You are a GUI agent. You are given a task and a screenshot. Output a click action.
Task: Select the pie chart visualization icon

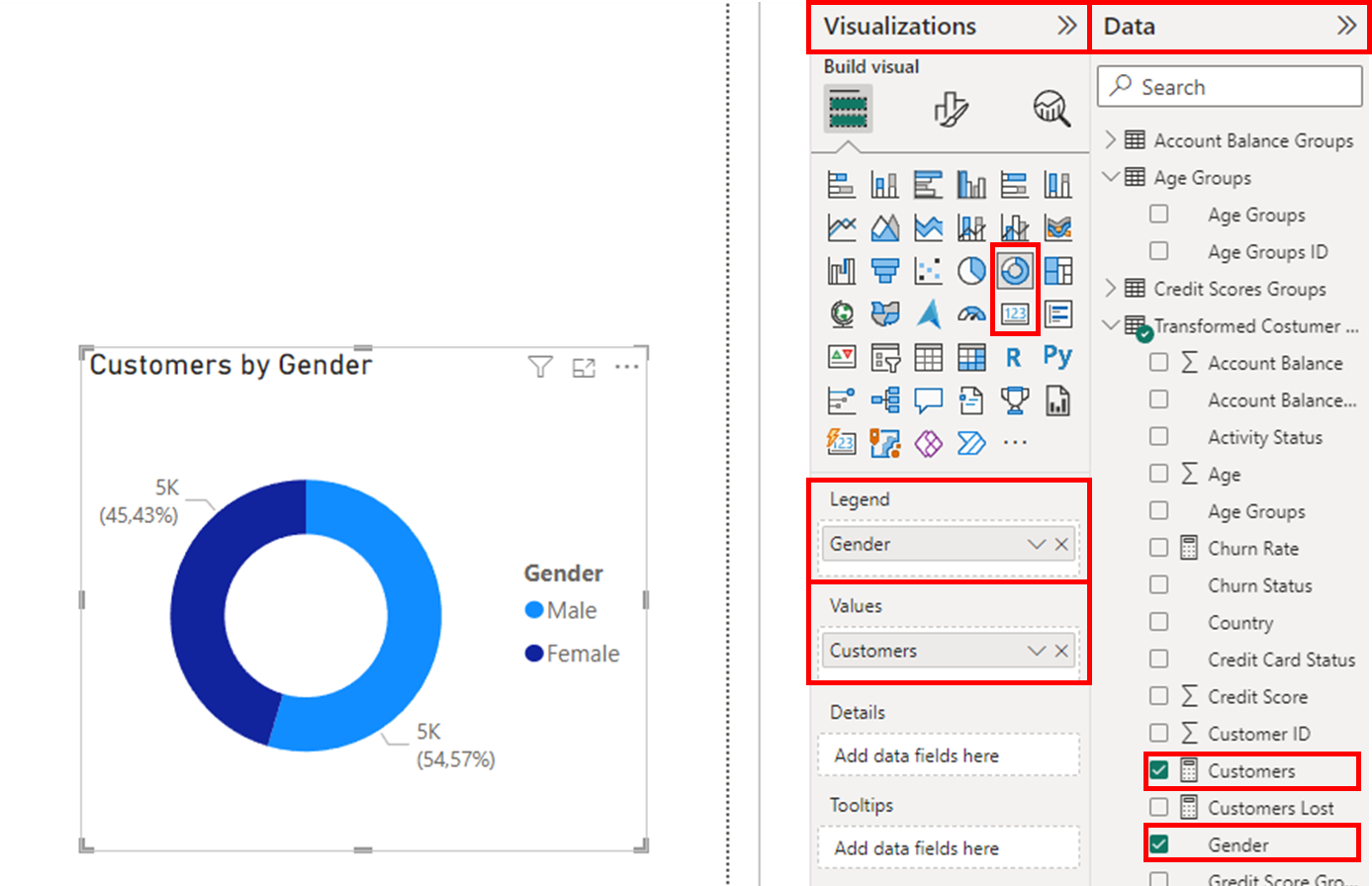(x=971, y=269)
